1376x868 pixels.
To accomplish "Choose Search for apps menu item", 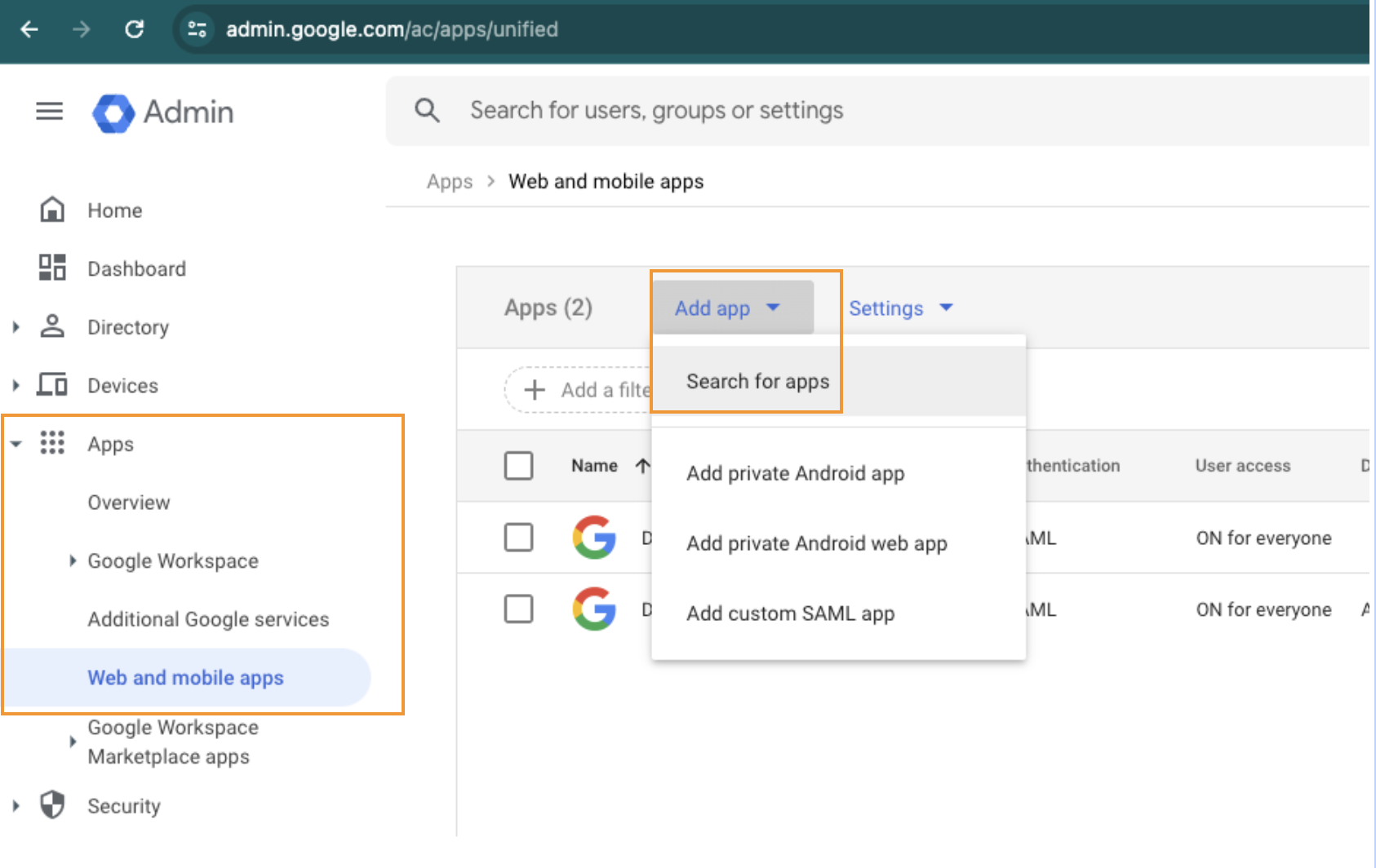I will (x=838, y=381).
